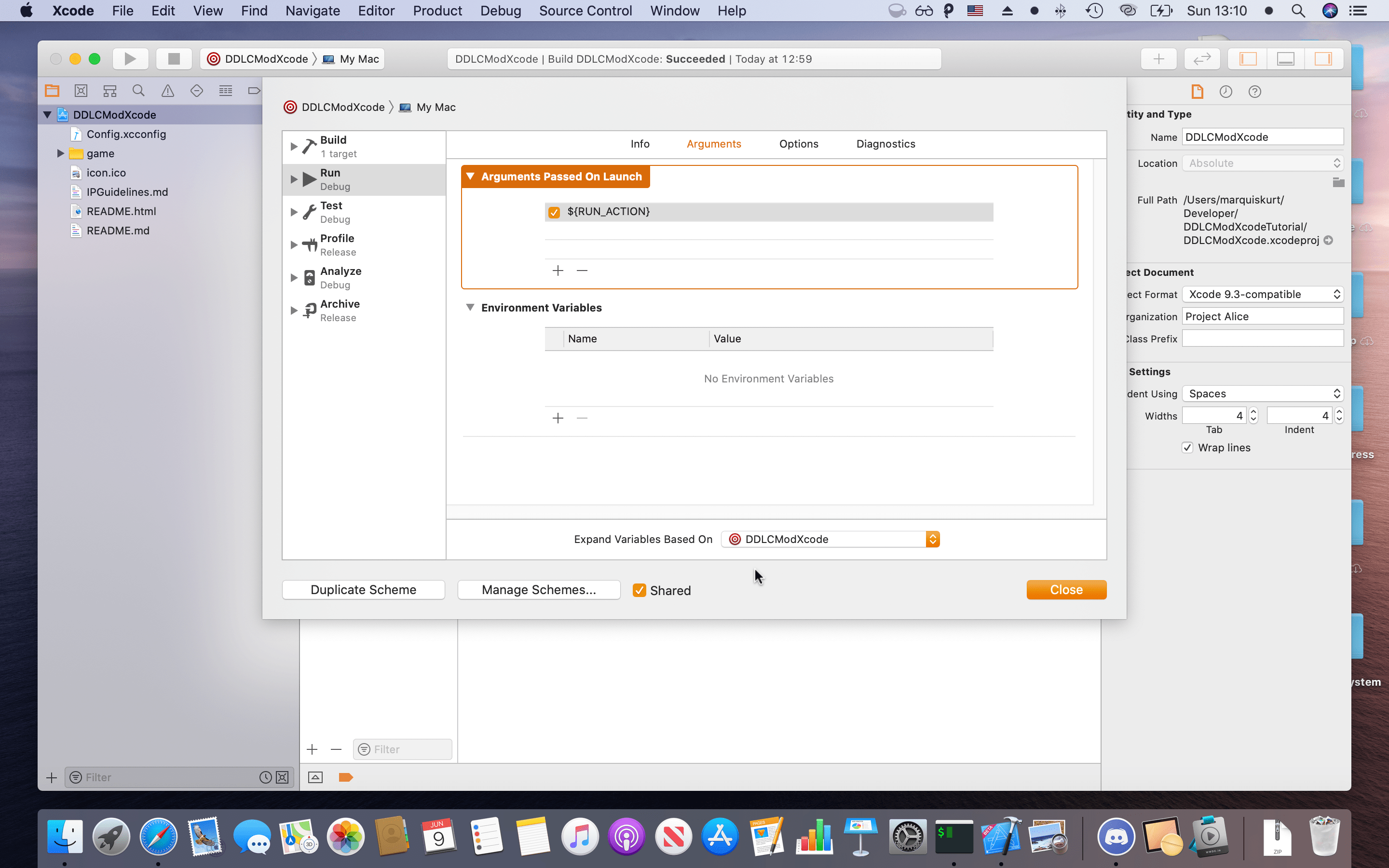
Task: Open the Project Format dropdown
Action: pyautogui.click(x=1263, y=294)
